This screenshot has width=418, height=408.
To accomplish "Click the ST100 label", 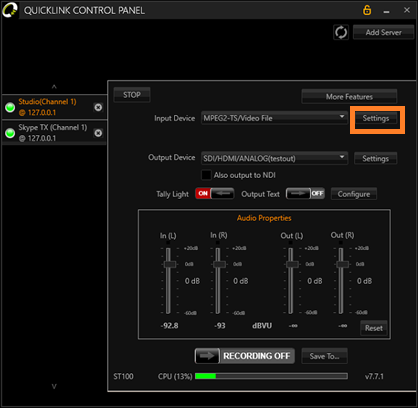I will 123,376.
